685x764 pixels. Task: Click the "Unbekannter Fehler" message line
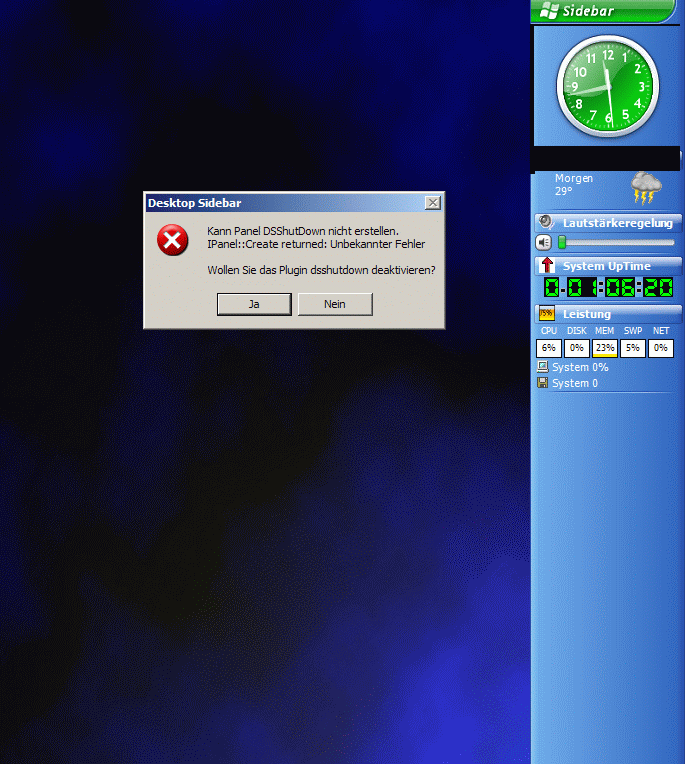point(316,244)
